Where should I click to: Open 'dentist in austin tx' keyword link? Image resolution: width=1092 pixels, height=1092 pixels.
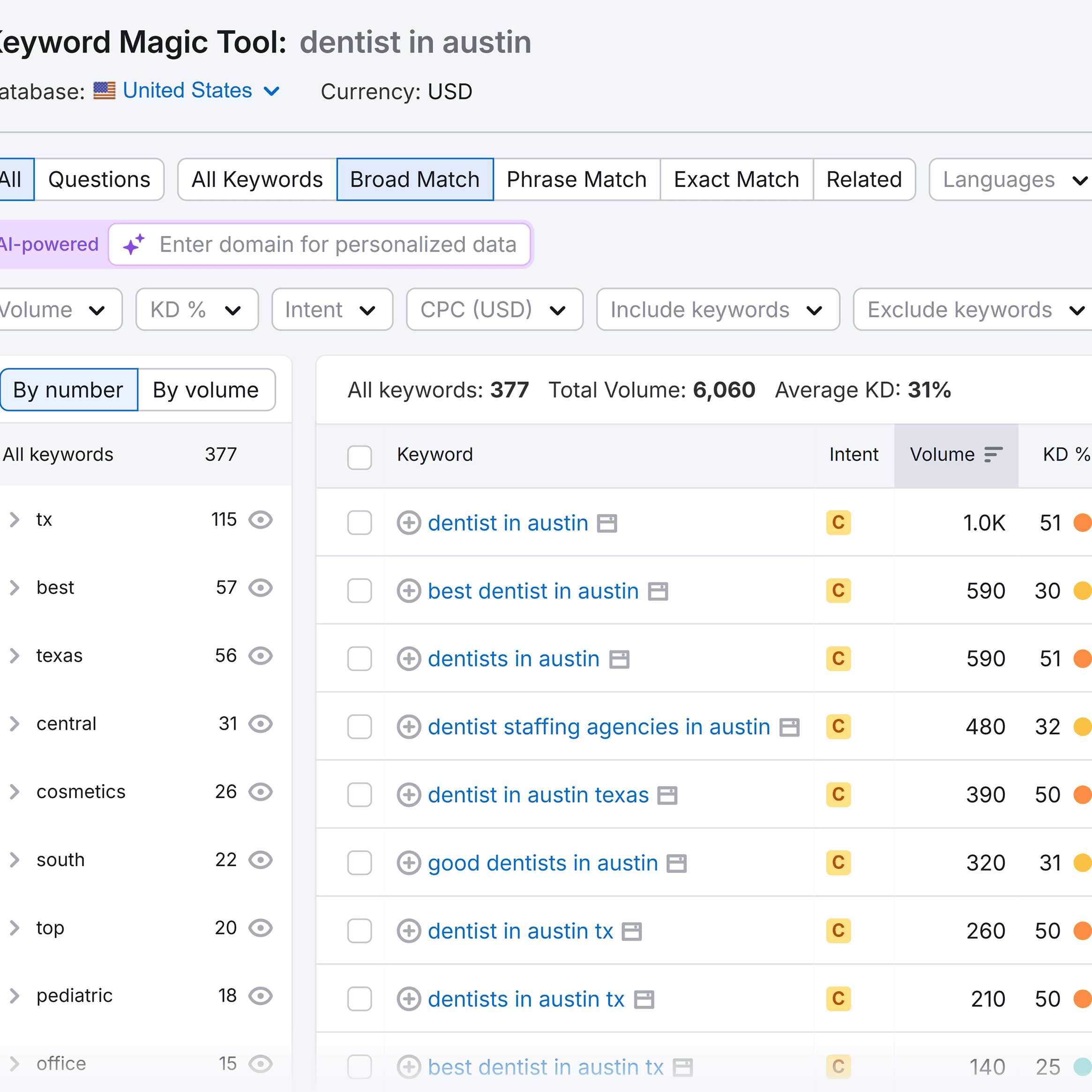click(x=520, y=931)
